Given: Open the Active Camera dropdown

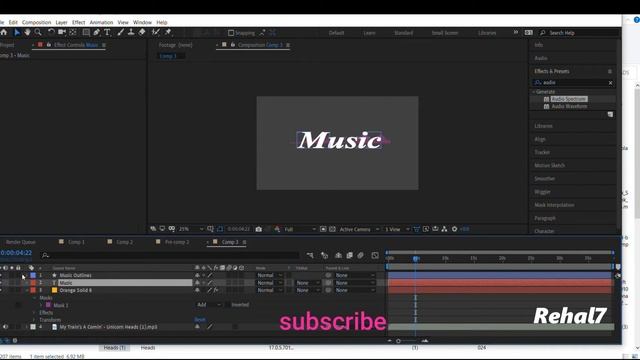Looking at the screenshot, I should point(359,229).
